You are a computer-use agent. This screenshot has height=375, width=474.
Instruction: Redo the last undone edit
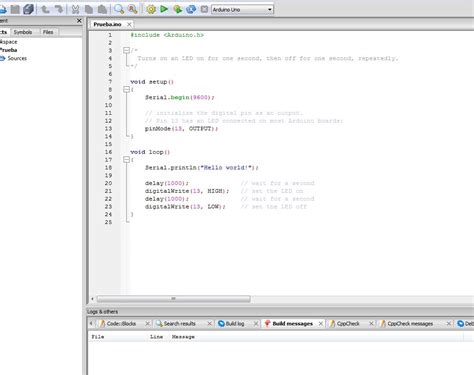click(x=59, y=9)
